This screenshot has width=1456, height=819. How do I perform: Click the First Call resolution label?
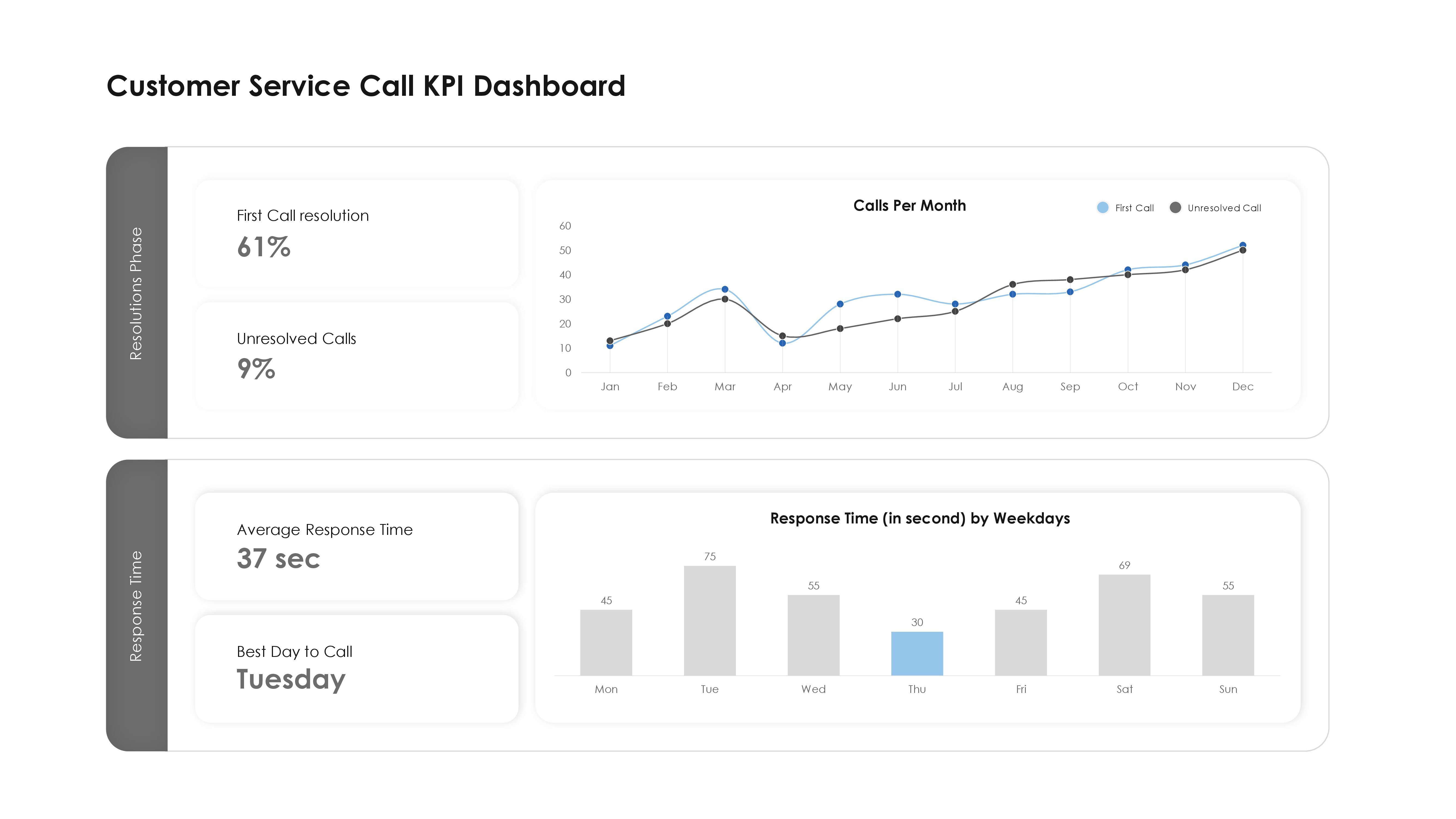click(x=302, y=215)
